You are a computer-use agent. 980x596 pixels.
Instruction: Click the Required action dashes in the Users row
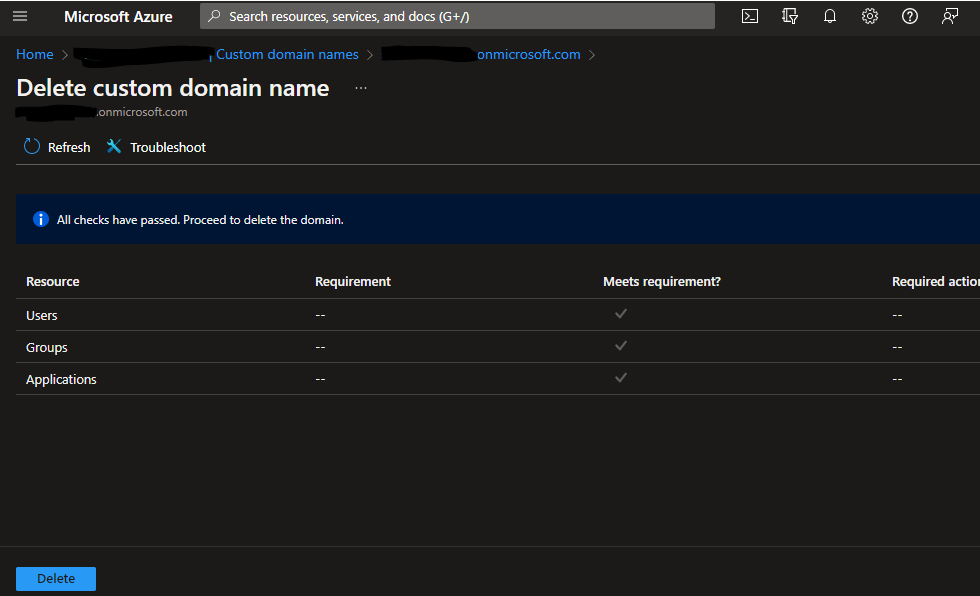[897, 315]
